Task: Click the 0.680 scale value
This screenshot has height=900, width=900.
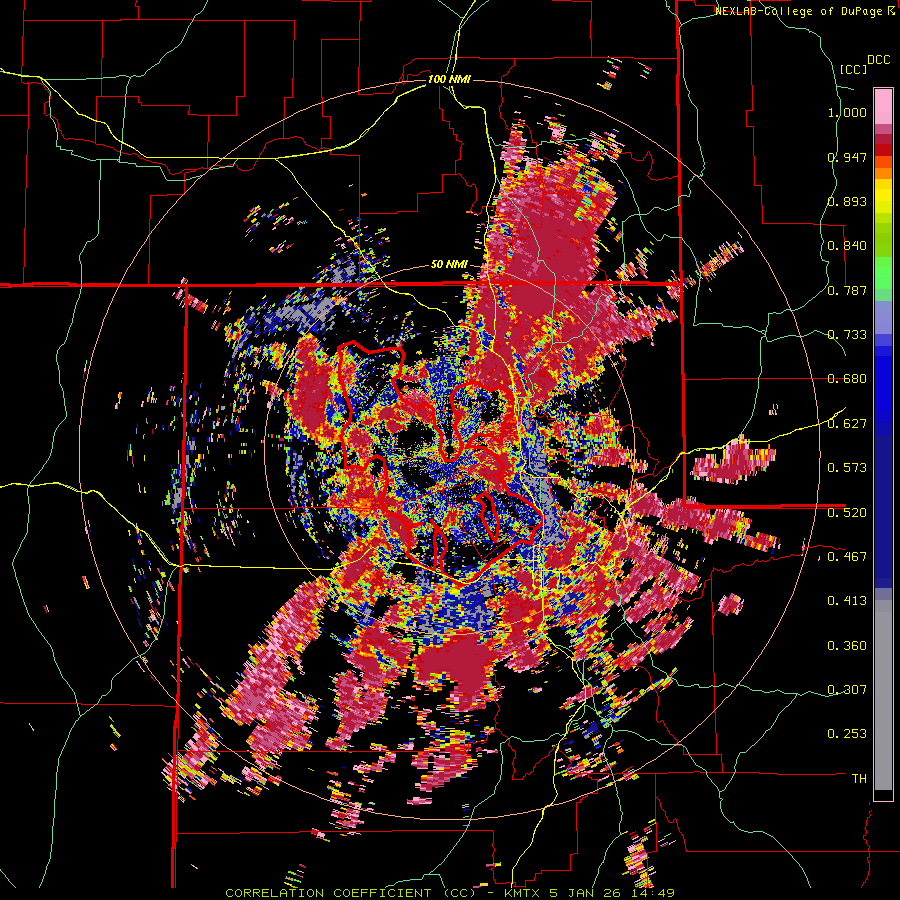Action: [x=847, y=379]
